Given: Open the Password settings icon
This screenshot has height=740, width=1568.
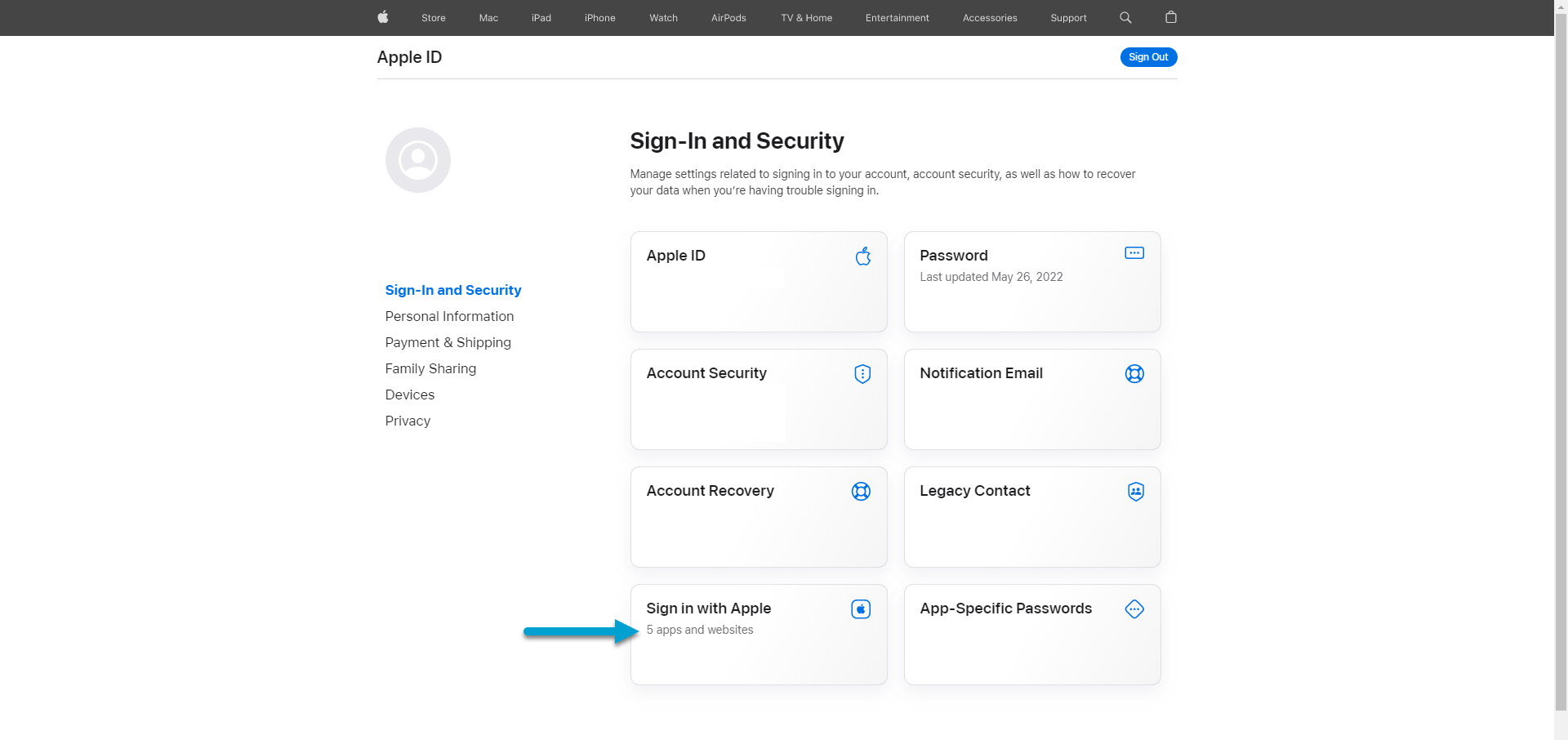Looking at the screenshot, I should pyautogui.click(x=1134, y=252).
